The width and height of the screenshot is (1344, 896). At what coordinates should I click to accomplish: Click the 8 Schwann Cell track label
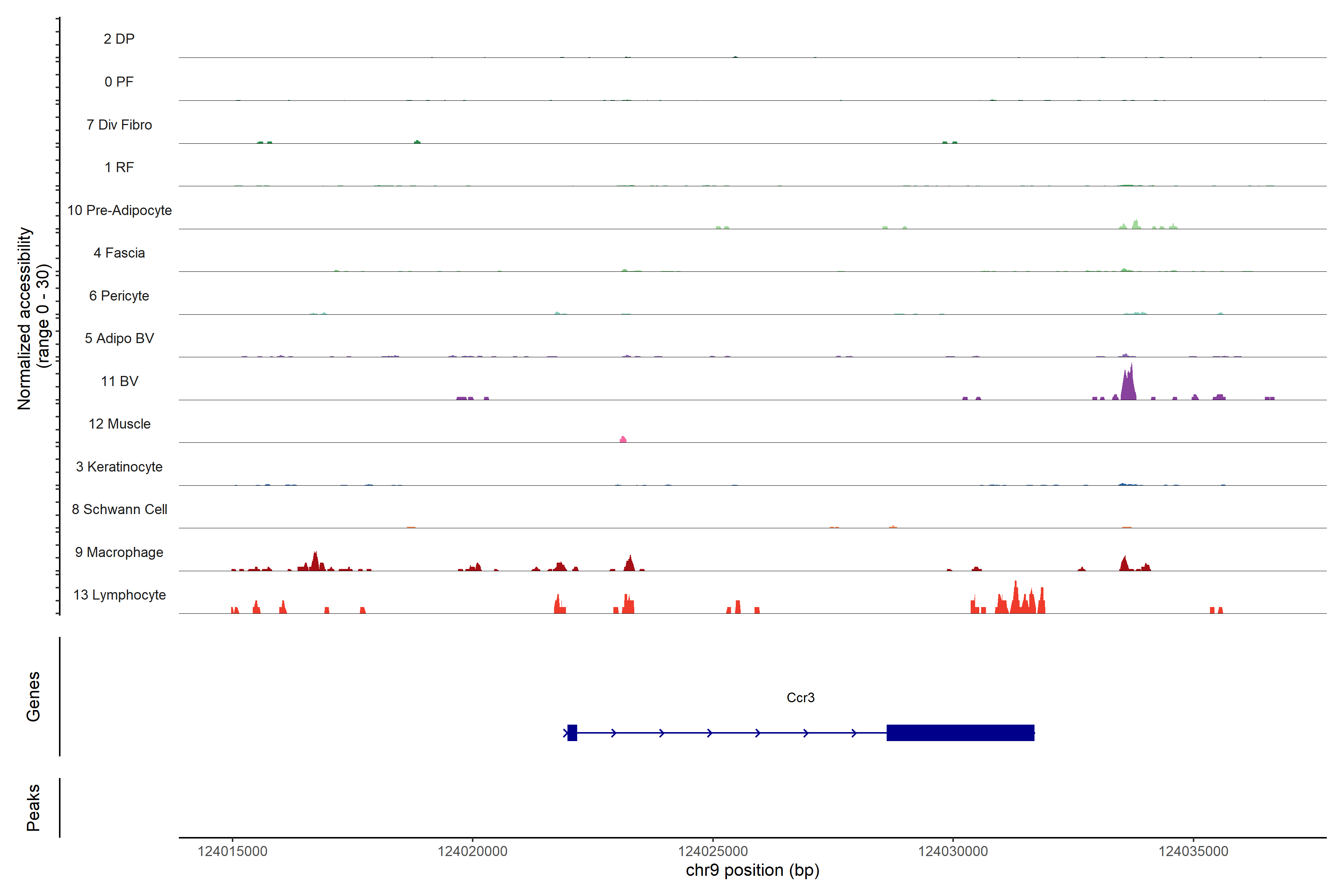(119, 509)
